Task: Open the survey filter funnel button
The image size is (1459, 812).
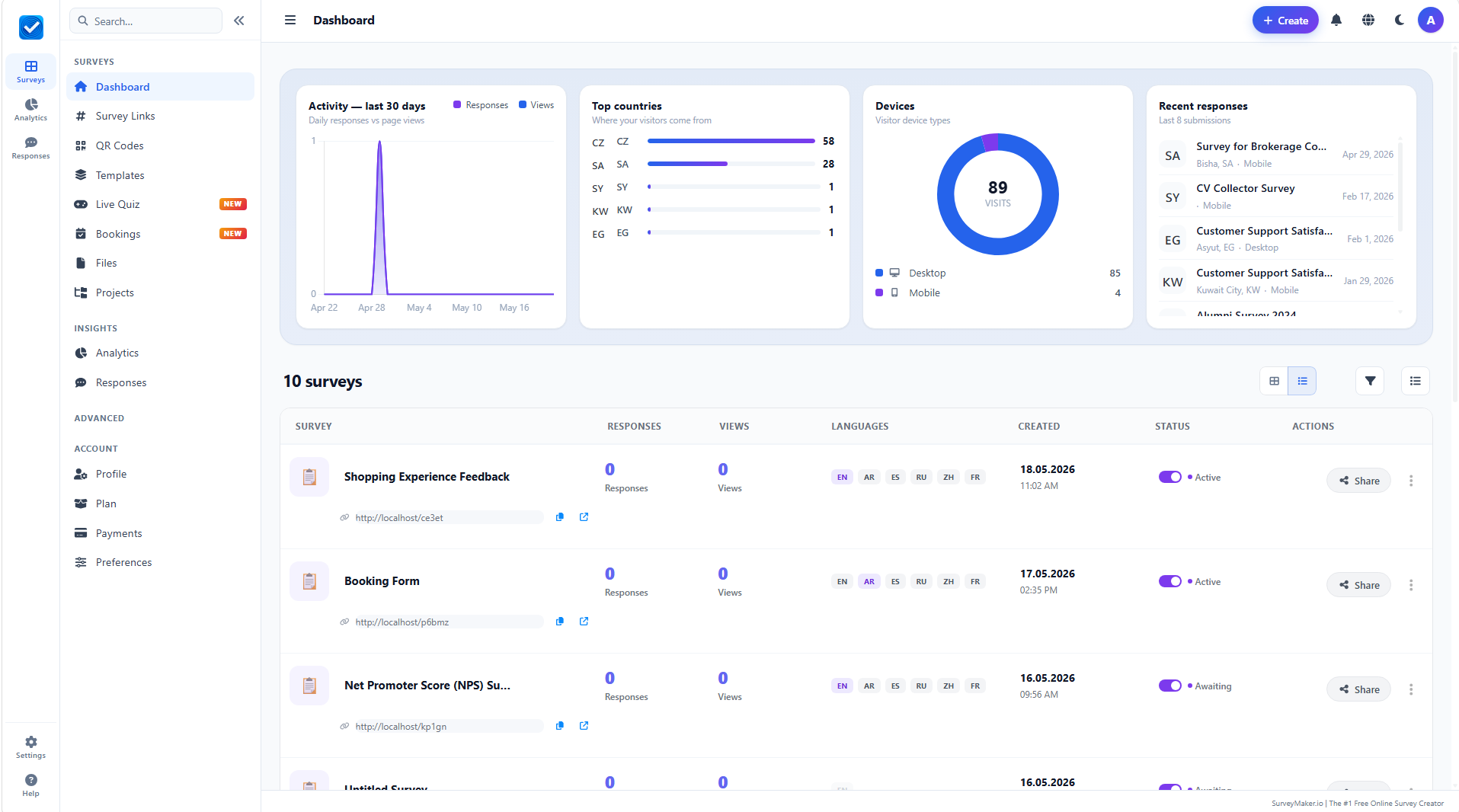Action: pyautogui.click(x=1370, y=381)
